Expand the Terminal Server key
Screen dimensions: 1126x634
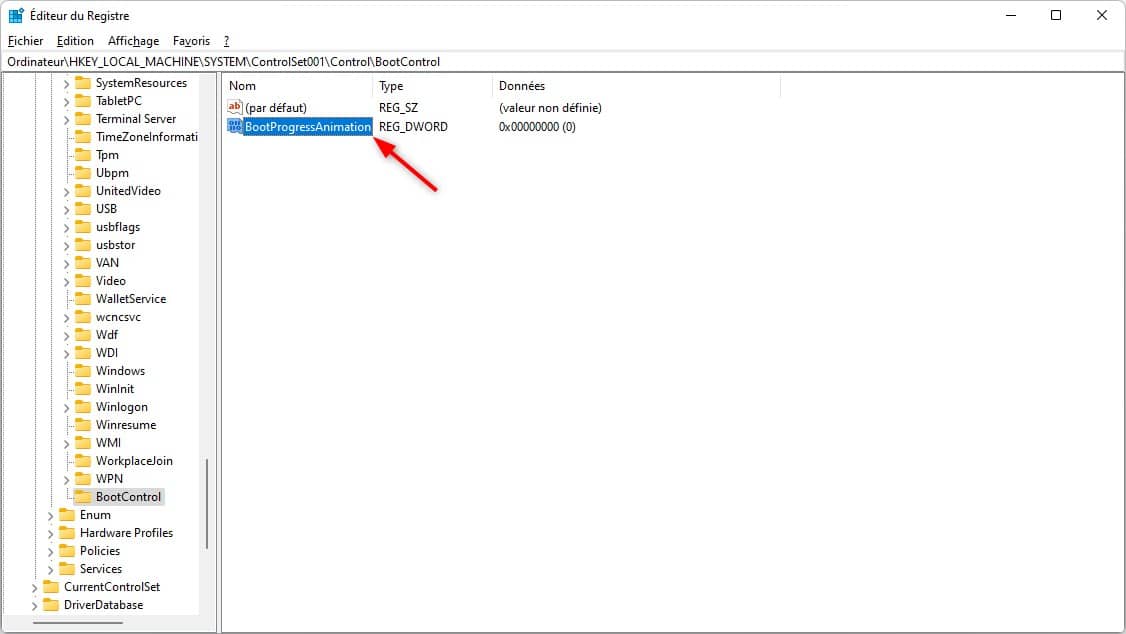click(66, 120)
